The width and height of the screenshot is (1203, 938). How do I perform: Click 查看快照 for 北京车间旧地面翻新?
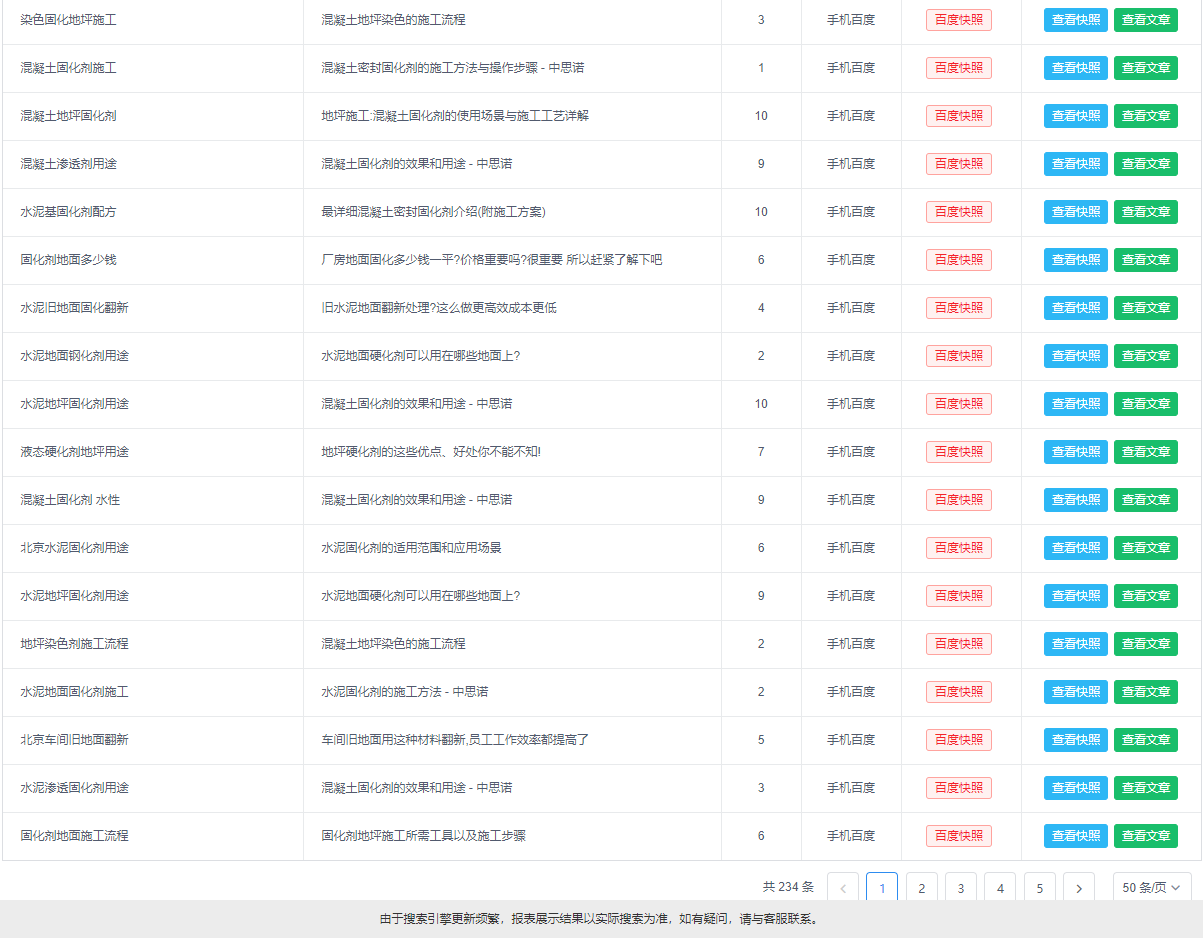coord(1076,740)
